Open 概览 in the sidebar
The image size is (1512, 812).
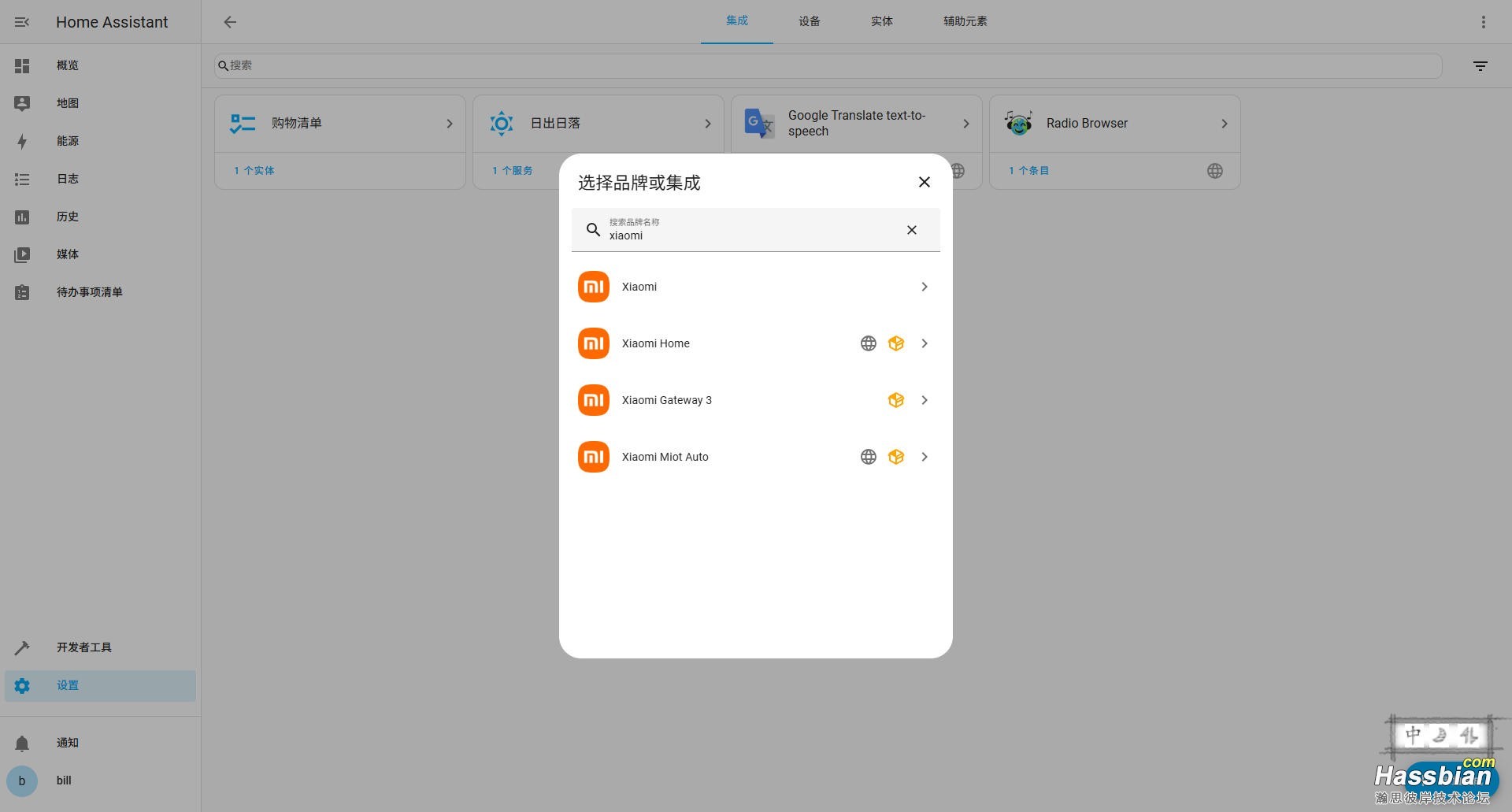pyautogui.click(x=100, y=65)
